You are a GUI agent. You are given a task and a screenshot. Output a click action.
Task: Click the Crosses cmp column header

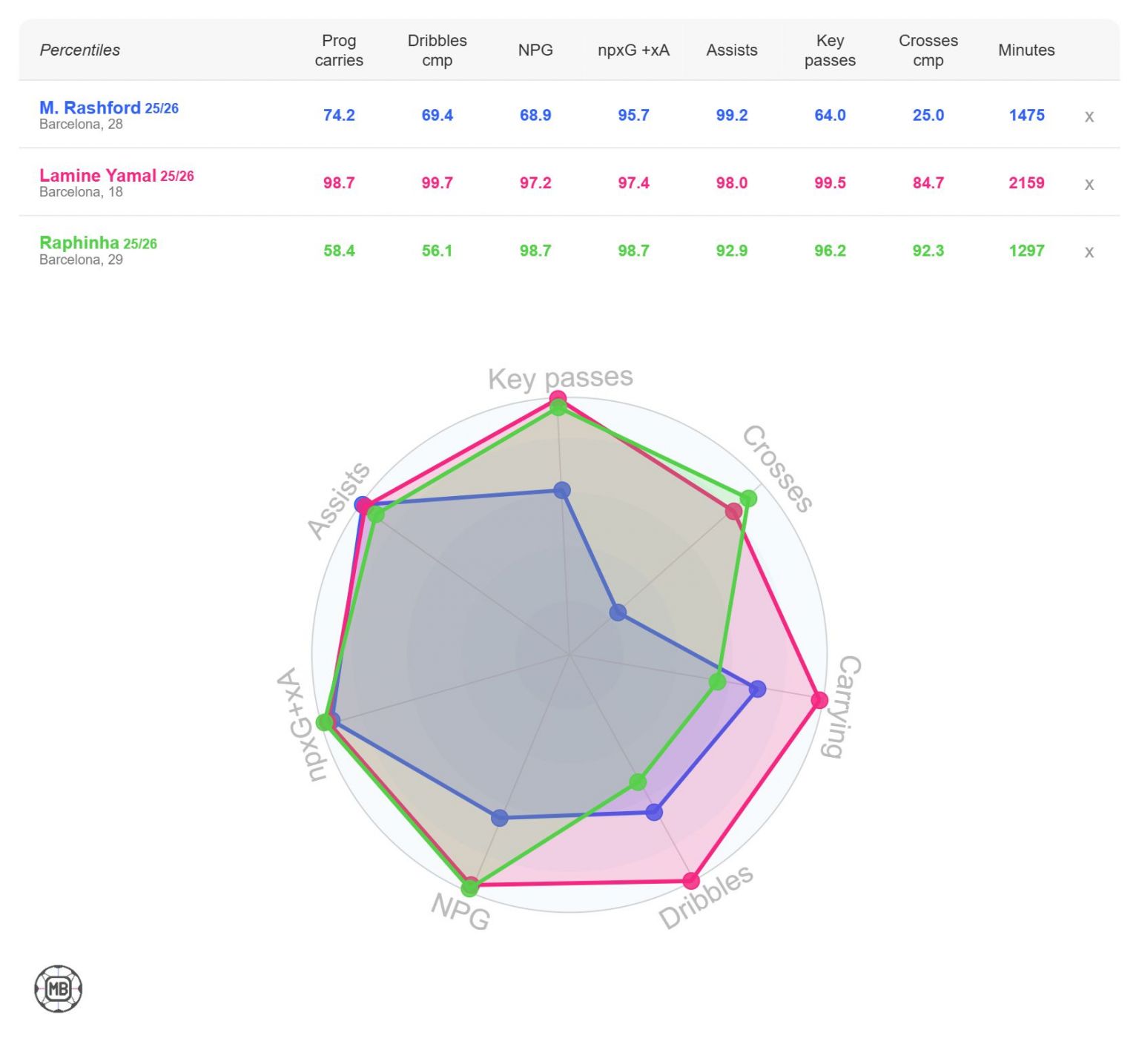(x=928, y=50)
